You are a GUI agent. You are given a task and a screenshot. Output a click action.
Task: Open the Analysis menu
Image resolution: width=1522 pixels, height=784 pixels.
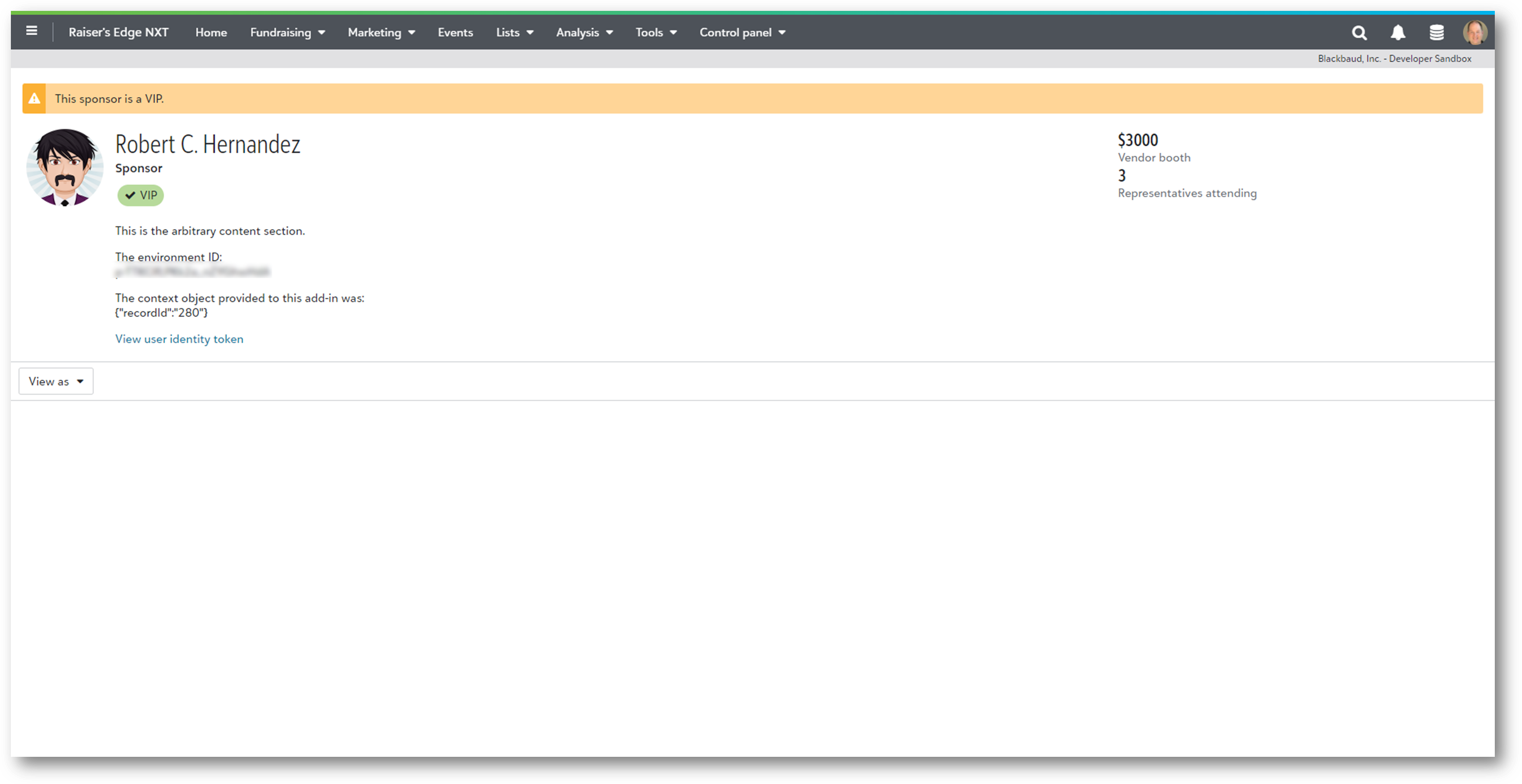click(x=584, y=33)
